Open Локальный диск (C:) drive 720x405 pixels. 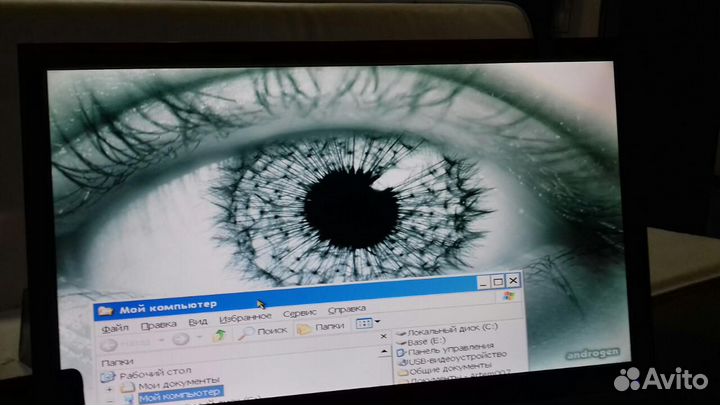pyautogui.click(x=452, y=328)
